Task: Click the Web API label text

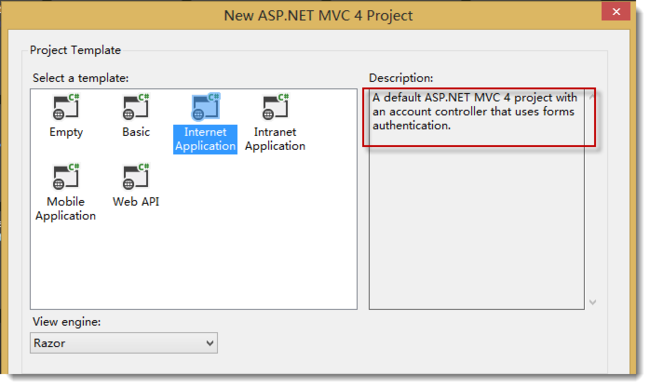Action: (136, 202)
